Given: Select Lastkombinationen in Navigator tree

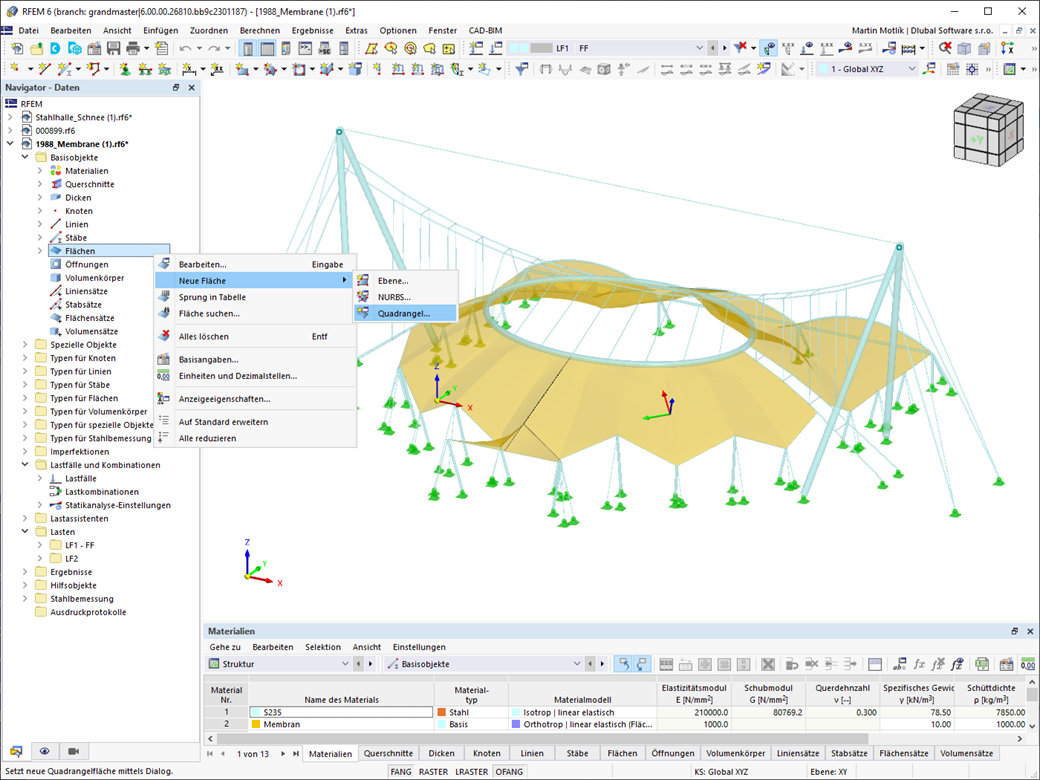Looking at the screenshot, I should (x=102, y=491).
